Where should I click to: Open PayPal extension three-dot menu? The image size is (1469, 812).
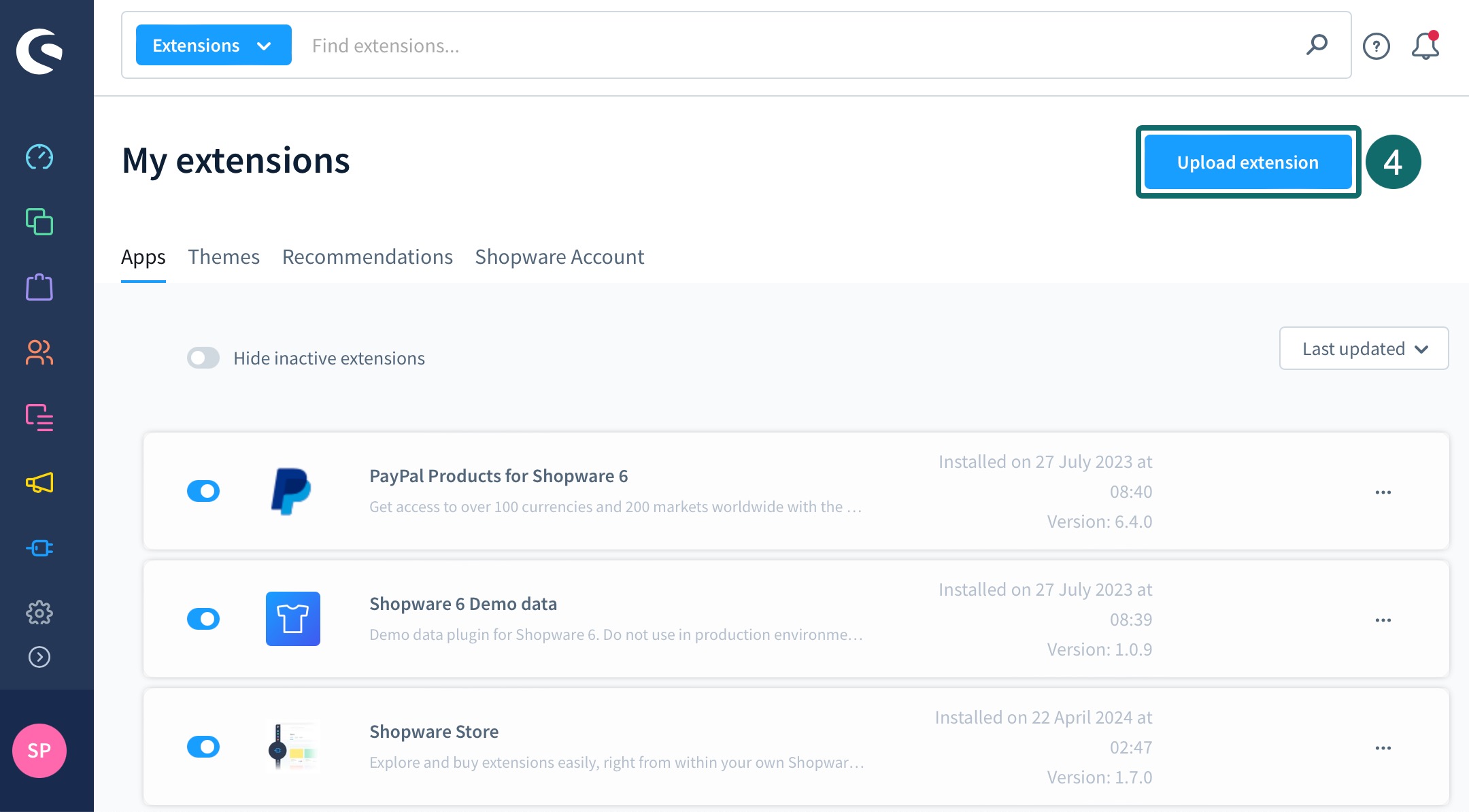[1383, 492]
